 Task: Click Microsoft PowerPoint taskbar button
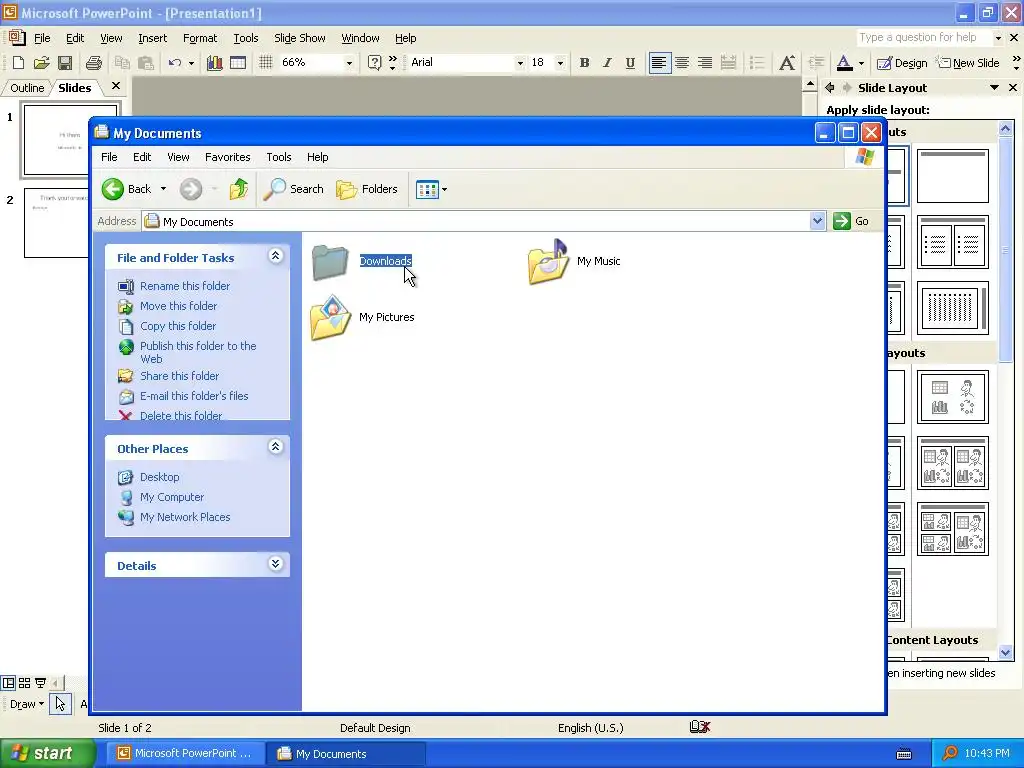(x=186, y=754)
